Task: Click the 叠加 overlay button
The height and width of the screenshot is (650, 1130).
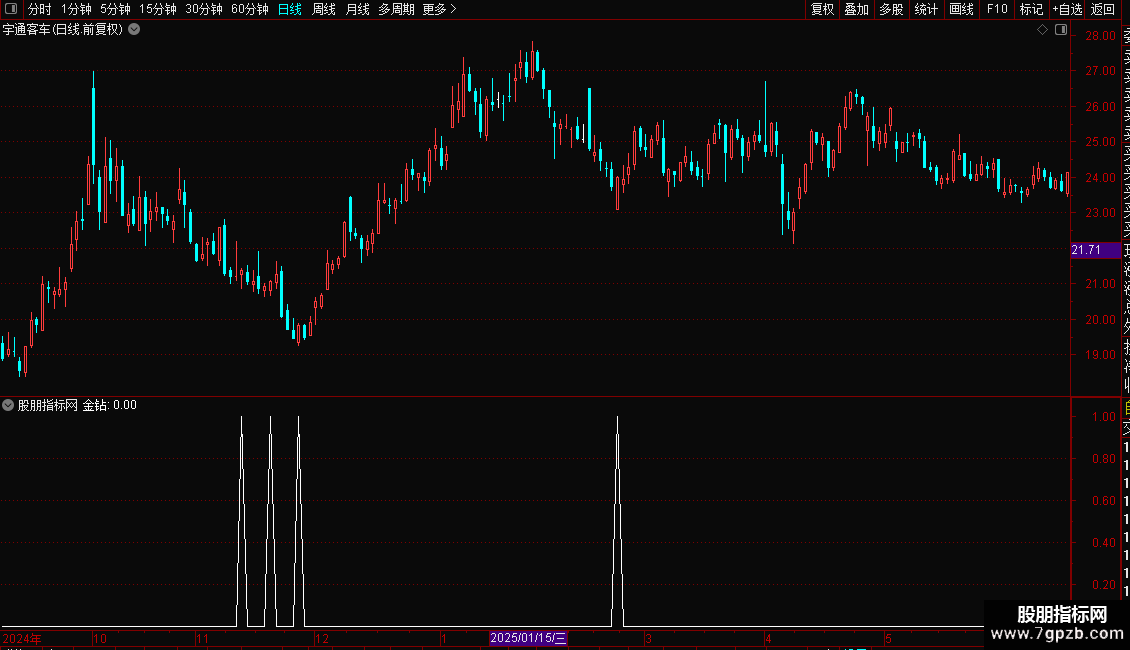Action: click(x=857, y=9)
